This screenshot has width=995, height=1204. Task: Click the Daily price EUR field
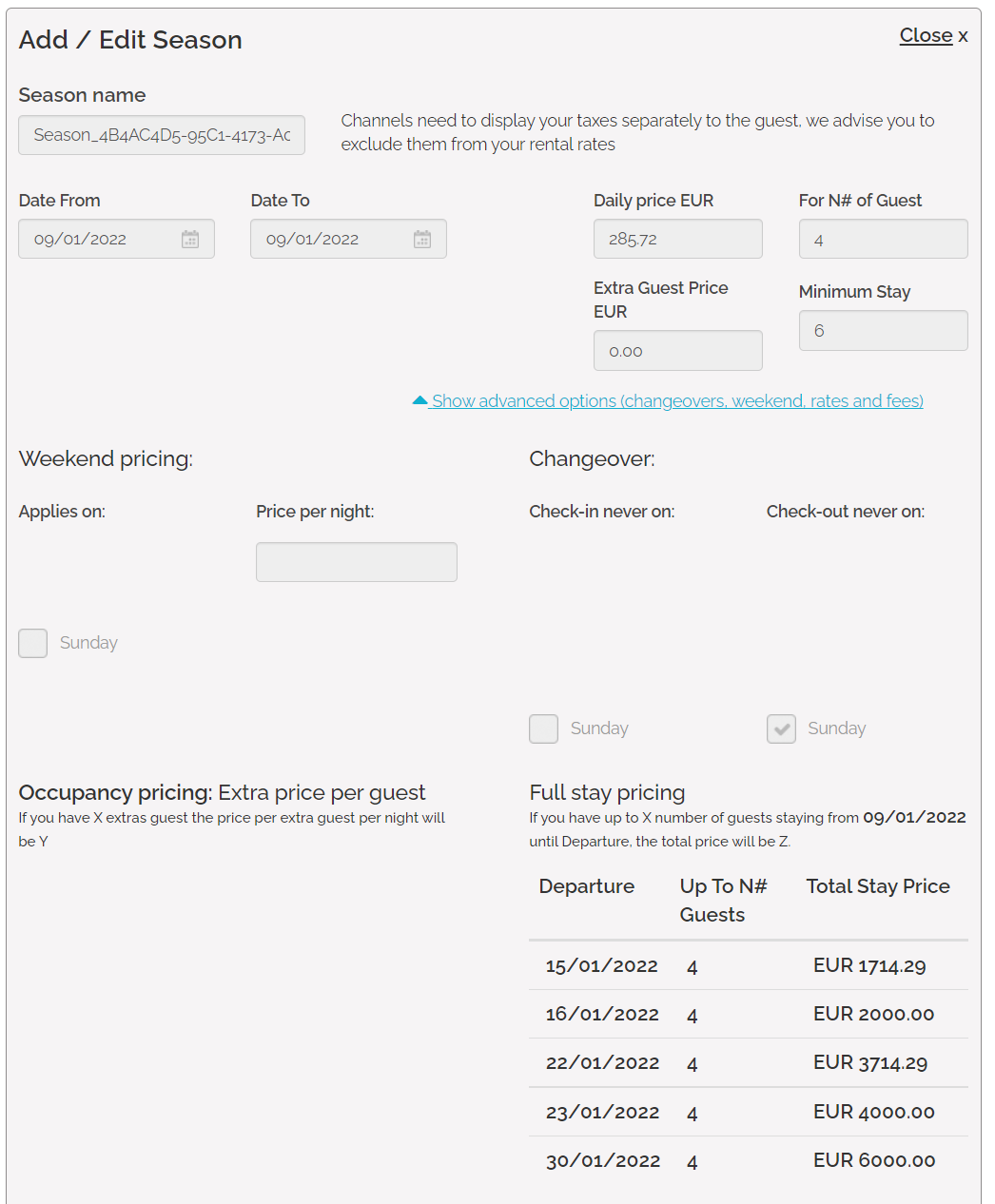pos(677,240)
